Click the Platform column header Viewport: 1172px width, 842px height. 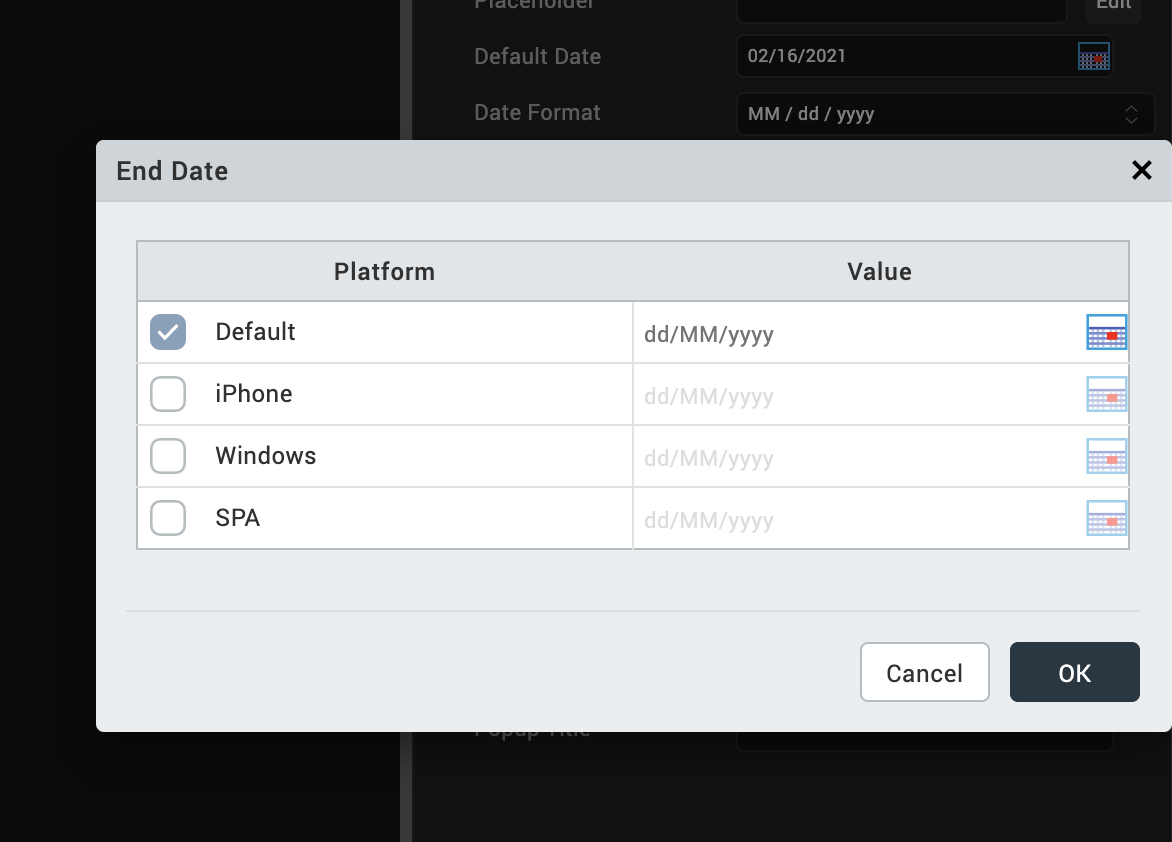click(x=385, y=272)
